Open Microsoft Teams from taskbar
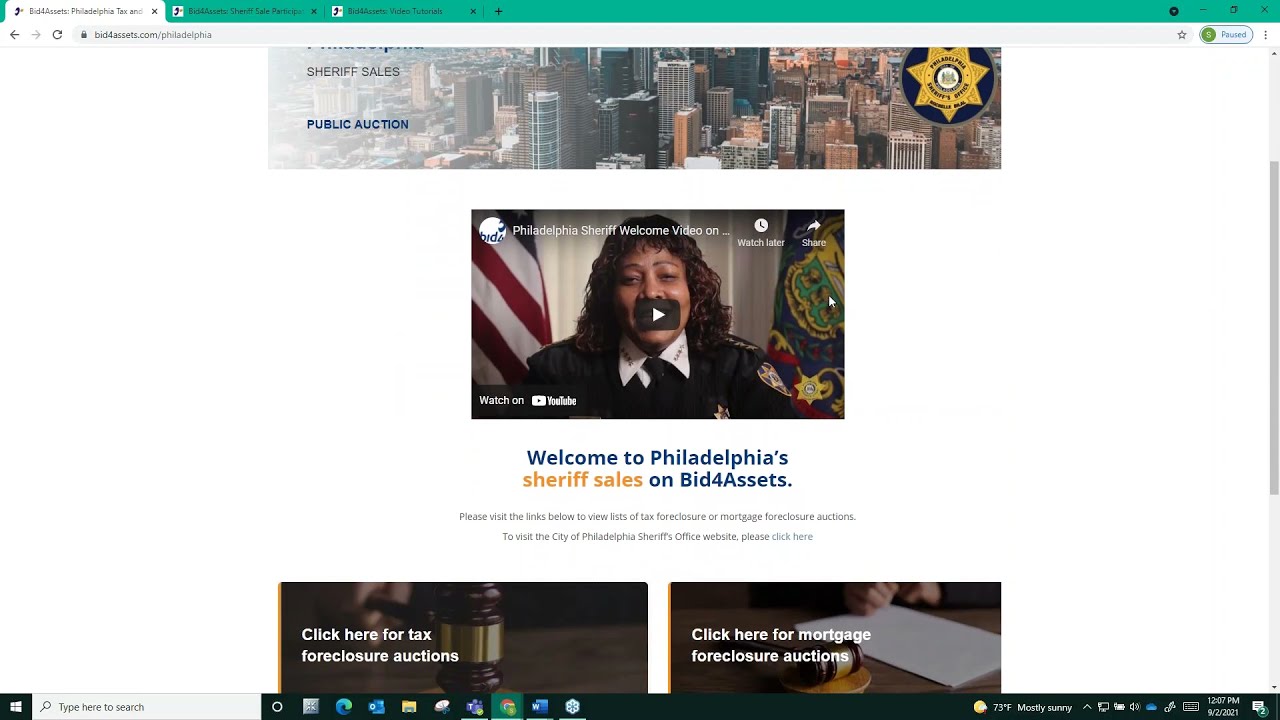The image size is (1280, 720). click(x=474, y=707)
